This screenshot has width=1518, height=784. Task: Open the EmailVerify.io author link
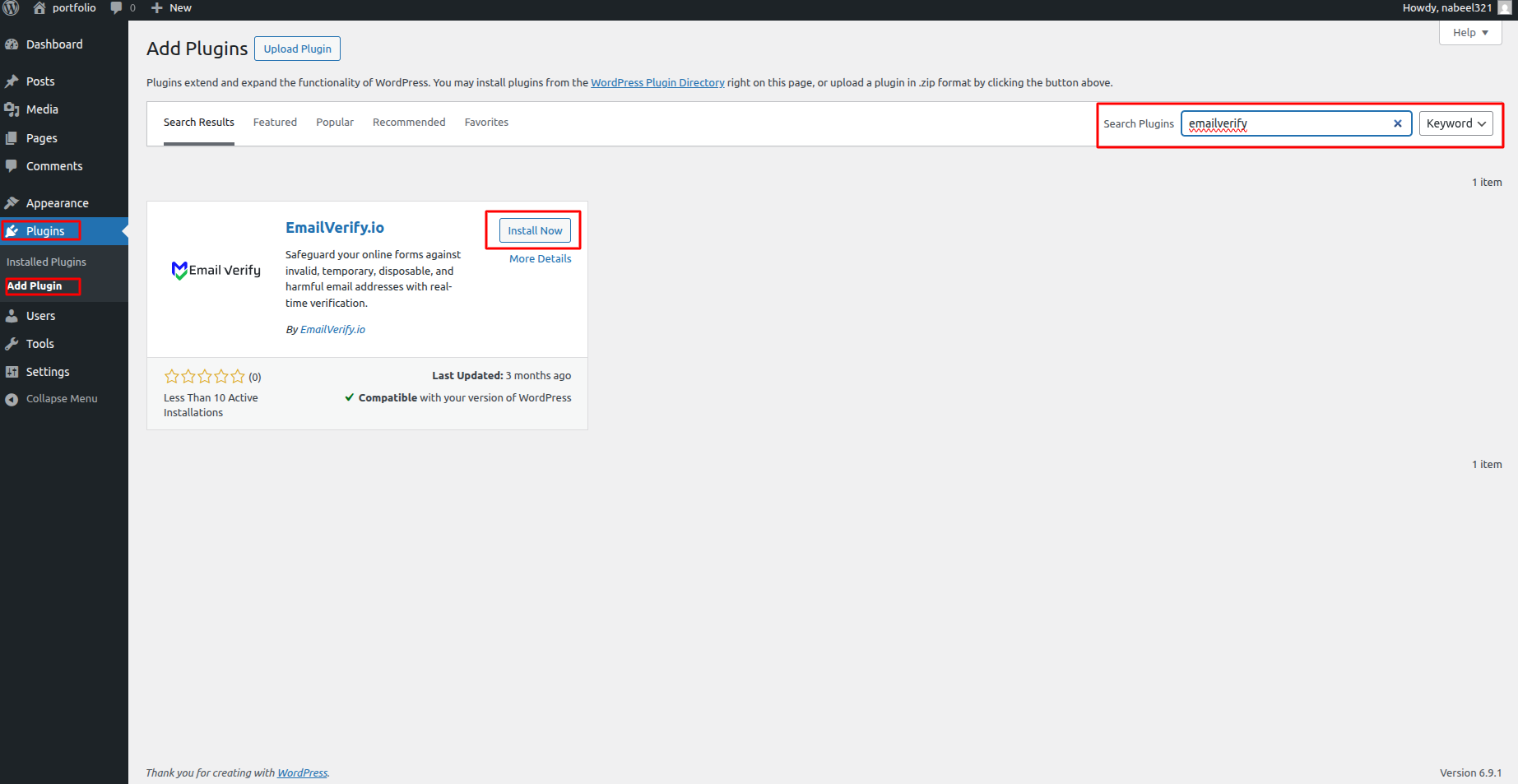tap(332, 329)
